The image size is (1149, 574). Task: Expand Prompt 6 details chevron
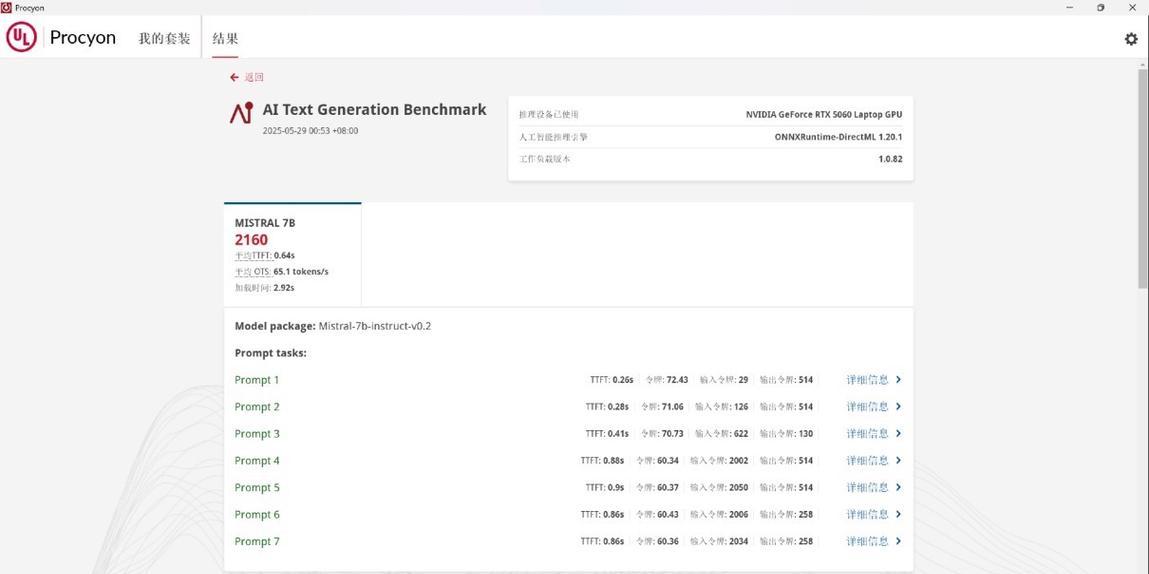click(898, 515)
